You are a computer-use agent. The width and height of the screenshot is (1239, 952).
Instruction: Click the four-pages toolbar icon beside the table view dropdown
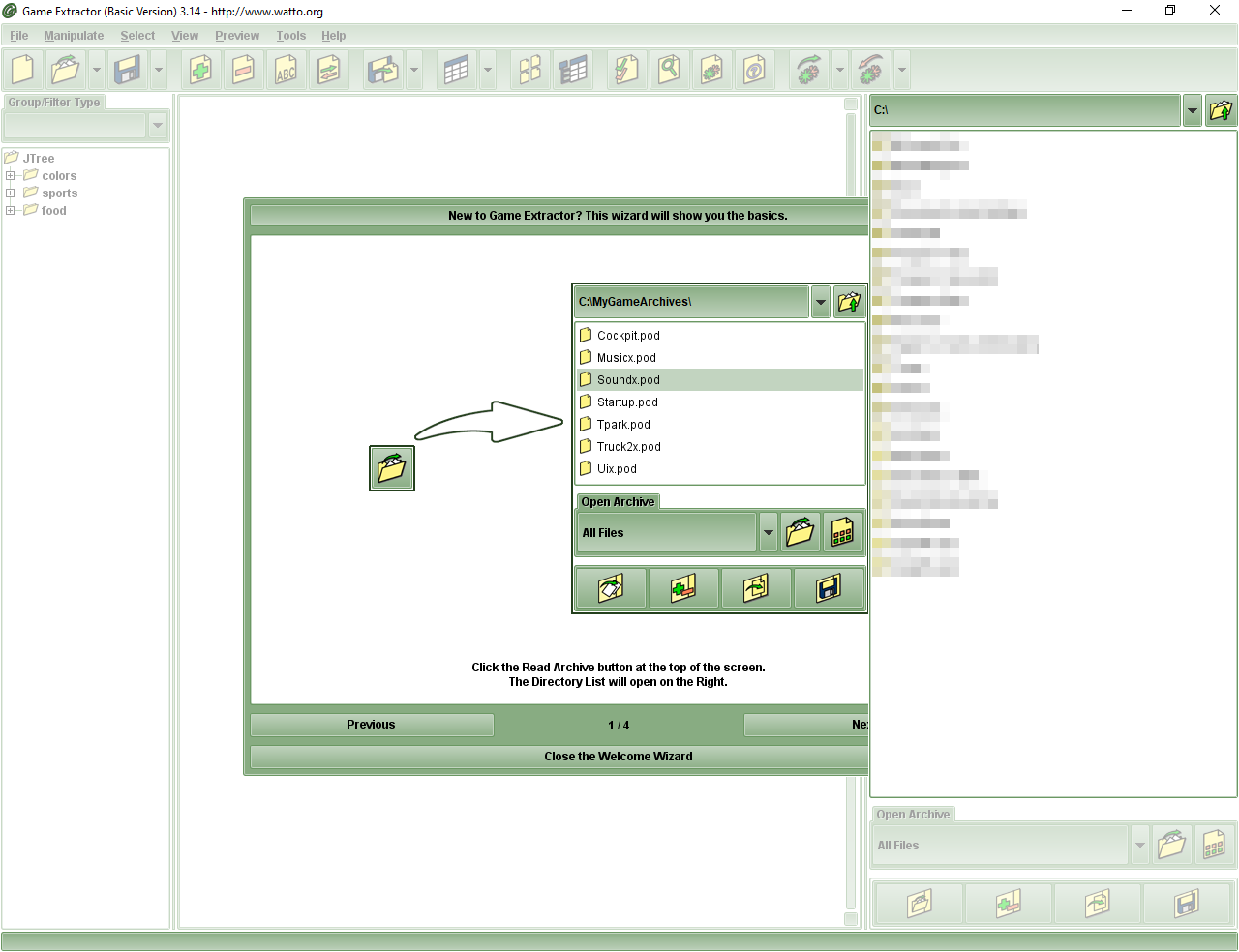[530, 70]
